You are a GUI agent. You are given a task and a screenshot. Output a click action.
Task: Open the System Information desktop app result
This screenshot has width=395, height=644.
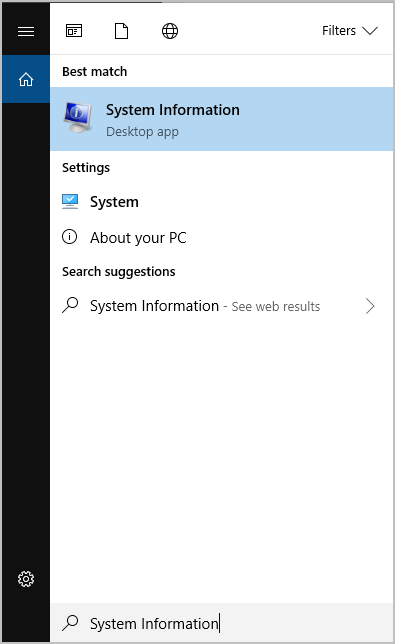[x=221, y=119]
